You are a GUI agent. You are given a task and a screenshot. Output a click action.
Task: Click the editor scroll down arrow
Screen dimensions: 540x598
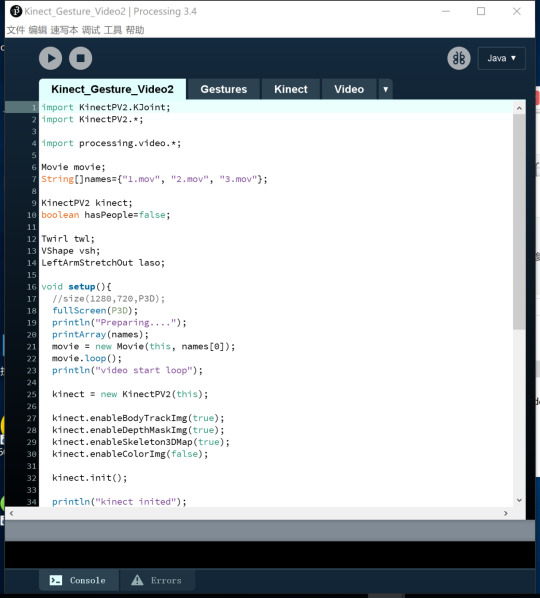(x=519, y=500)
